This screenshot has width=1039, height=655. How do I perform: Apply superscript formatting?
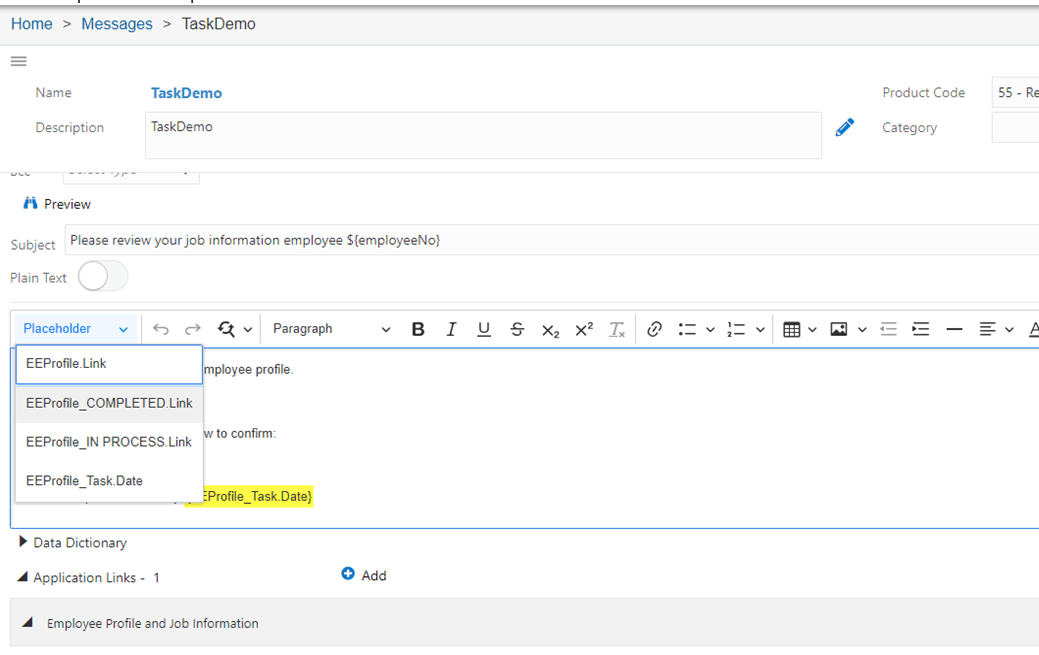tap(584, 329)
